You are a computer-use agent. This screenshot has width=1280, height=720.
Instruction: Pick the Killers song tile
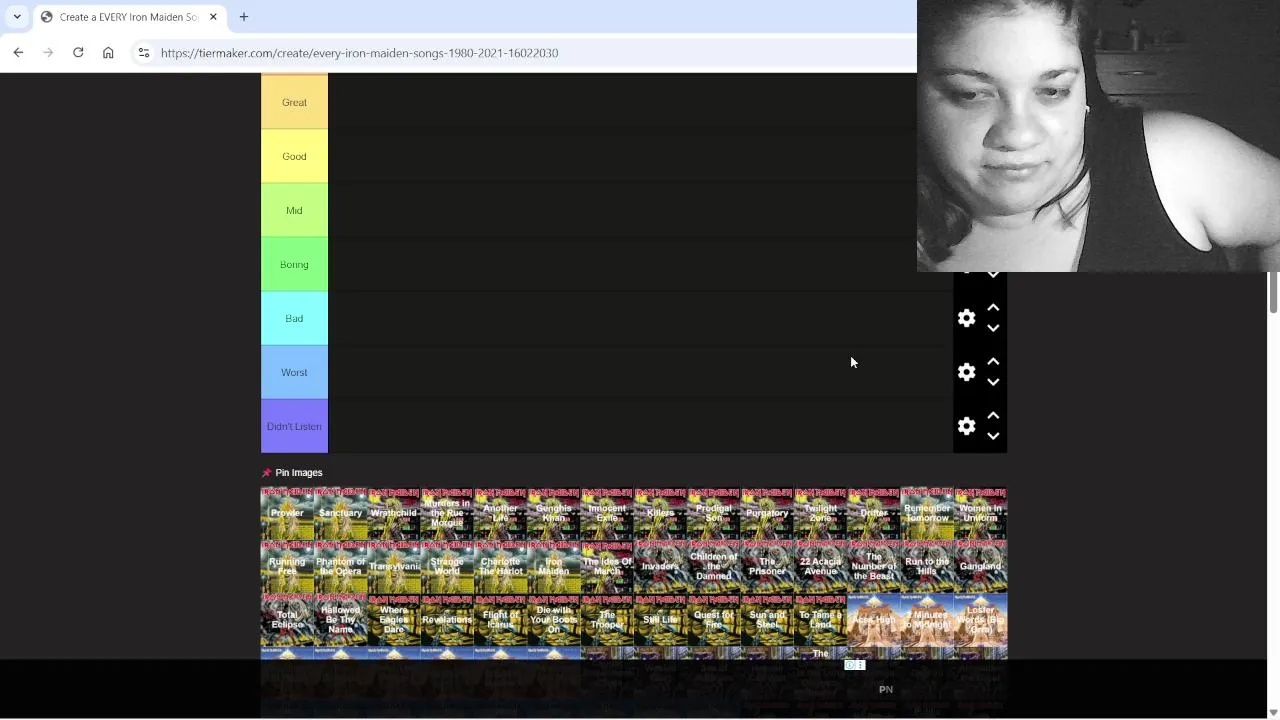coord(661,514)
